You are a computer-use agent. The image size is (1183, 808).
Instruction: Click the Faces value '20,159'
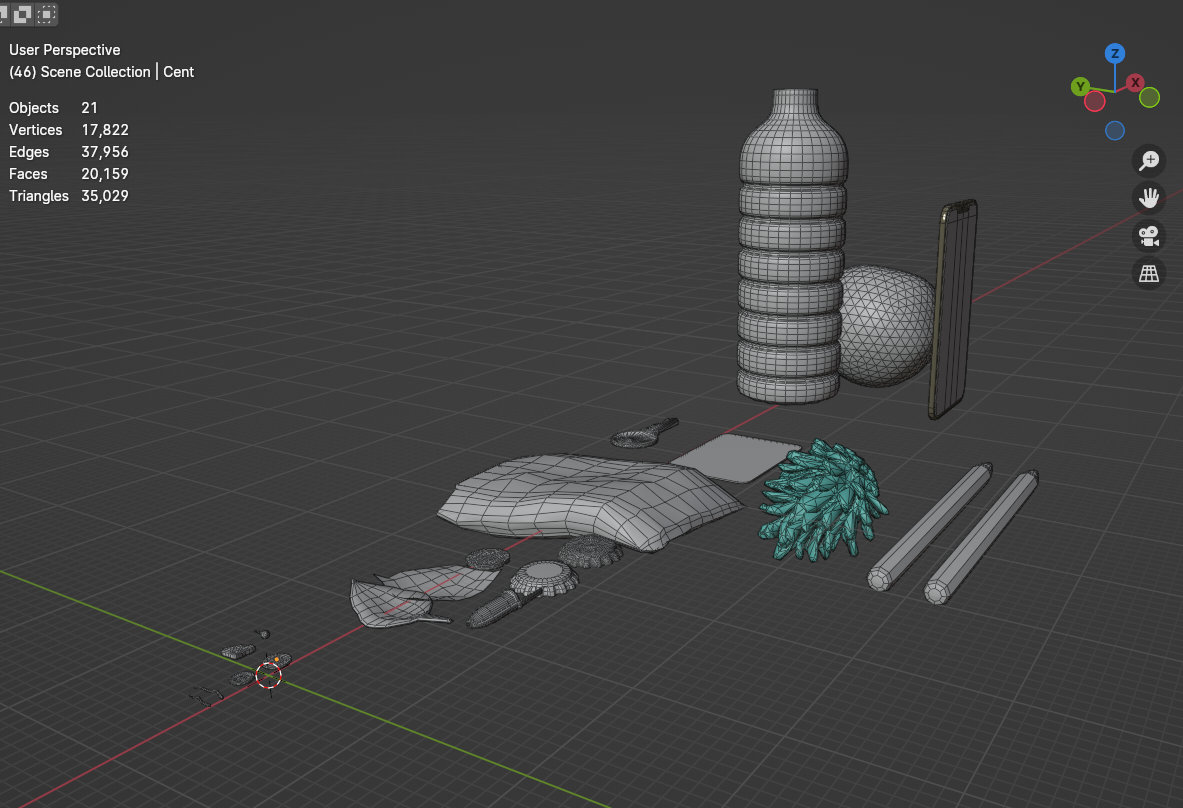point(105,174)
